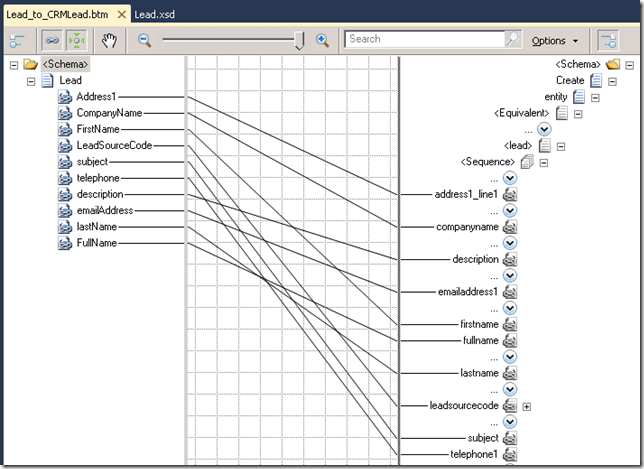
Task: Click the CompanyName field icon
Action: [65, 113]
